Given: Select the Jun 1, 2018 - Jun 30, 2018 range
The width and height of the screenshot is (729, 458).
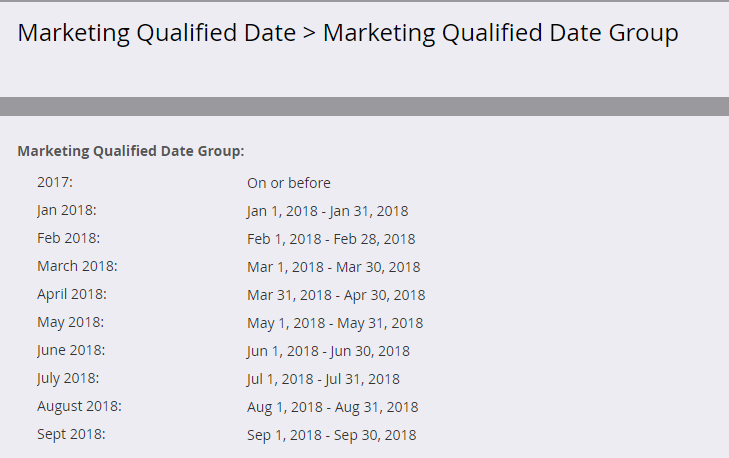Looking at the screenshot, I should (328, 351).
